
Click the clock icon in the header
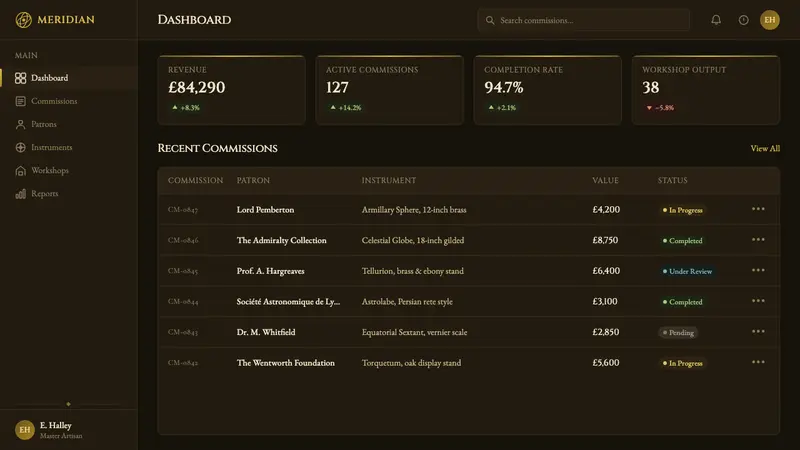(743, 20)
